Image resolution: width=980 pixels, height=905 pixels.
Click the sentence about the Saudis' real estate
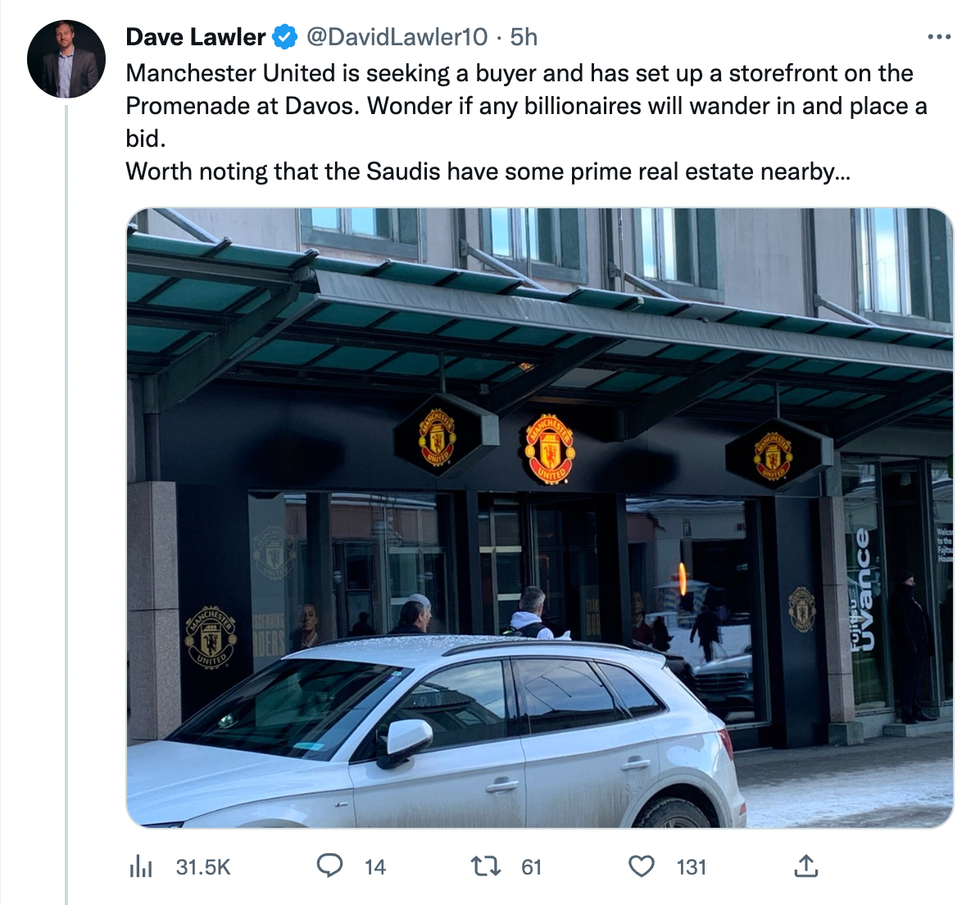488,171
